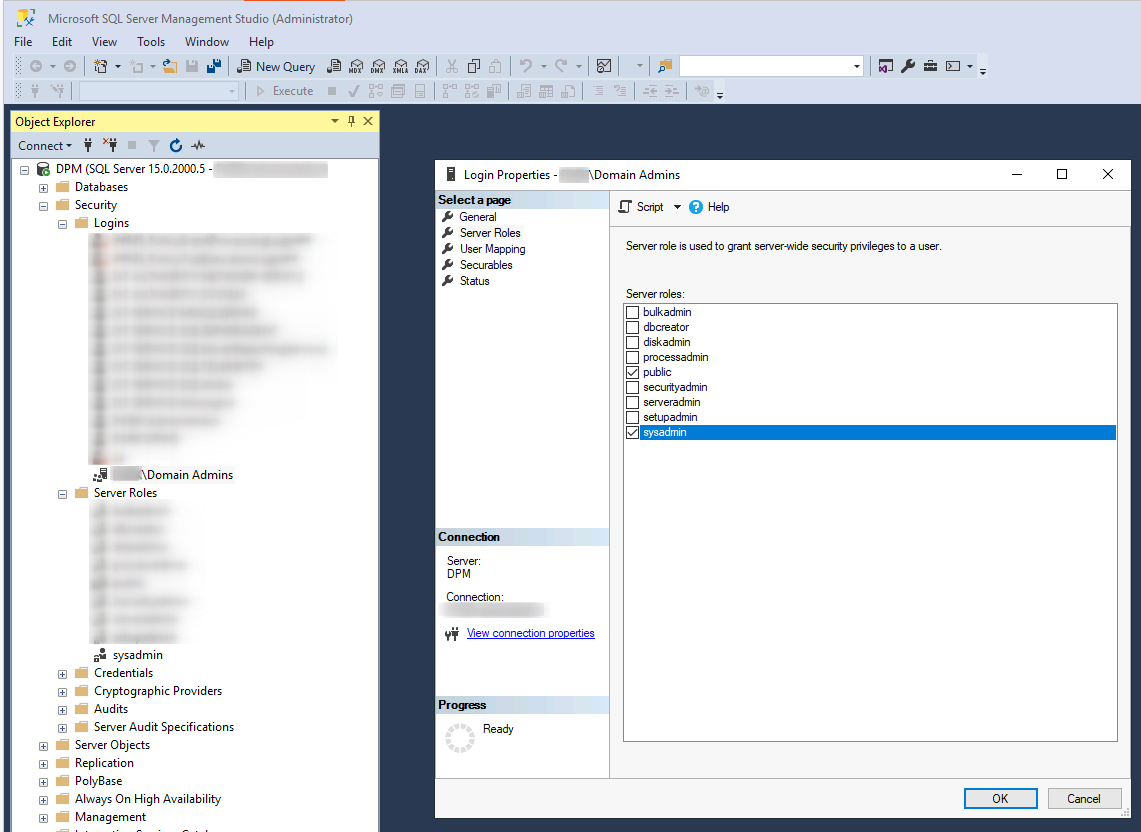1141x832 pixels.
Task: Collapse the Server Roles folder
Action: (62, 494)
